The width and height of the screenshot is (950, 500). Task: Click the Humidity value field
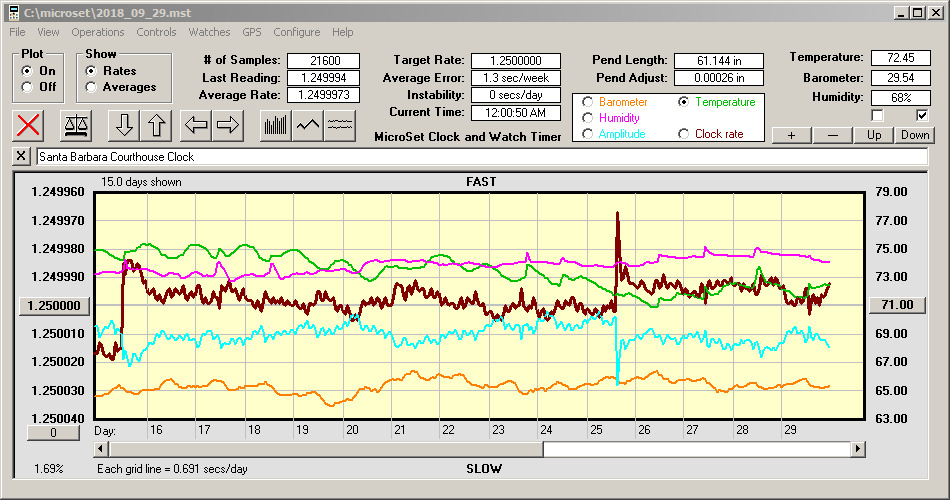pos(900,98)
